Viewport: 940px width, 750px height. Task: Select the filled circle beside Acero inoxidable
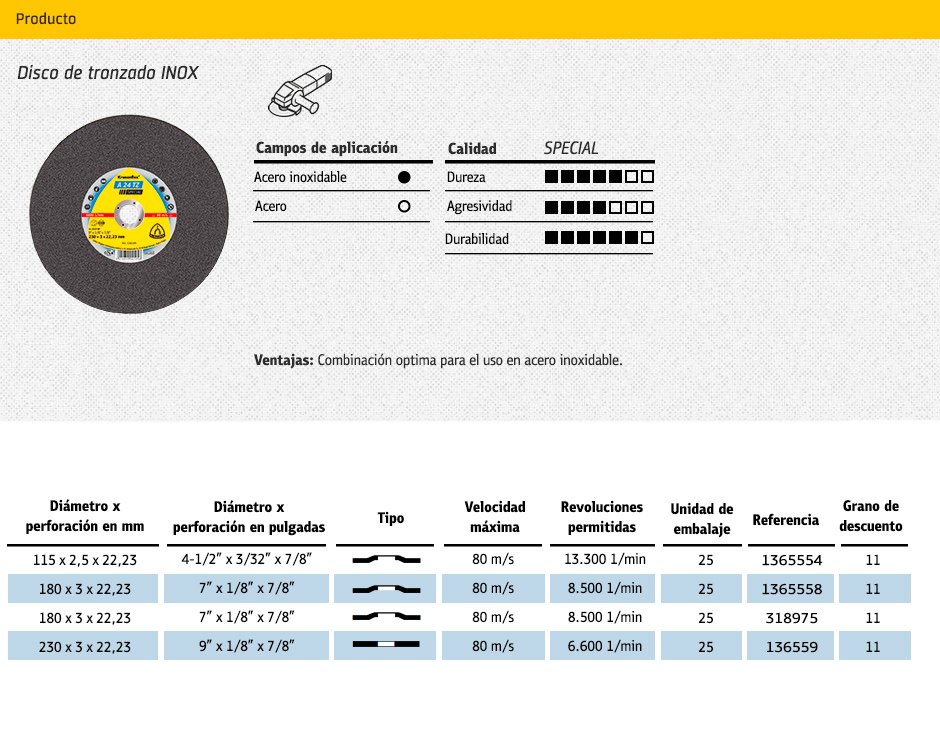pyautogui.click(x=404, y=177)
